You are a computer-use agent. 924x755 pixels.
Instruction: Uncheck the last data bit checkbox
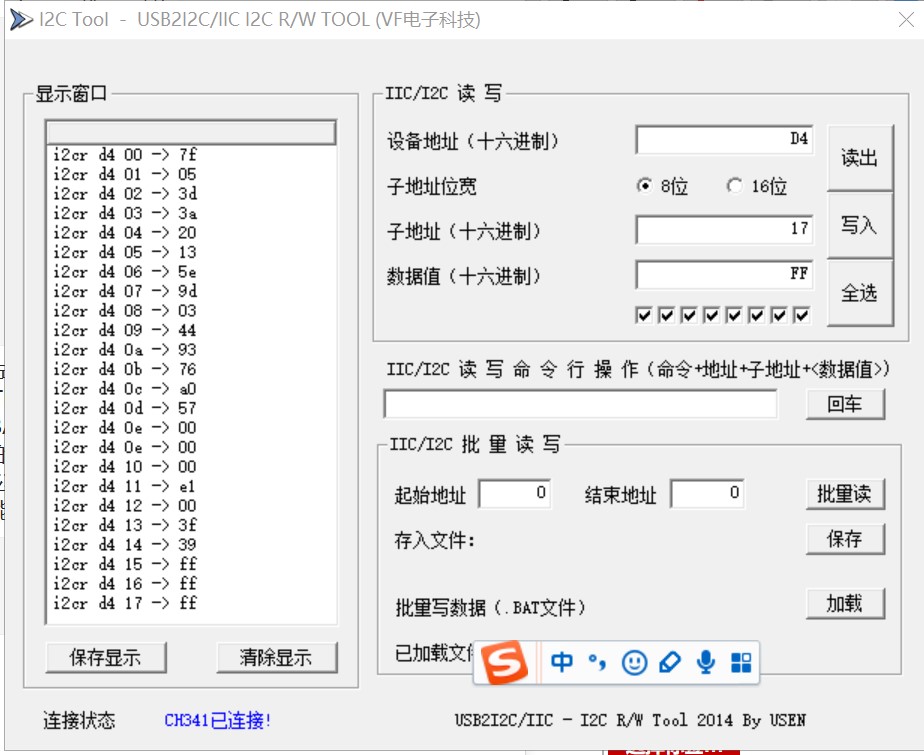(801, 315)
